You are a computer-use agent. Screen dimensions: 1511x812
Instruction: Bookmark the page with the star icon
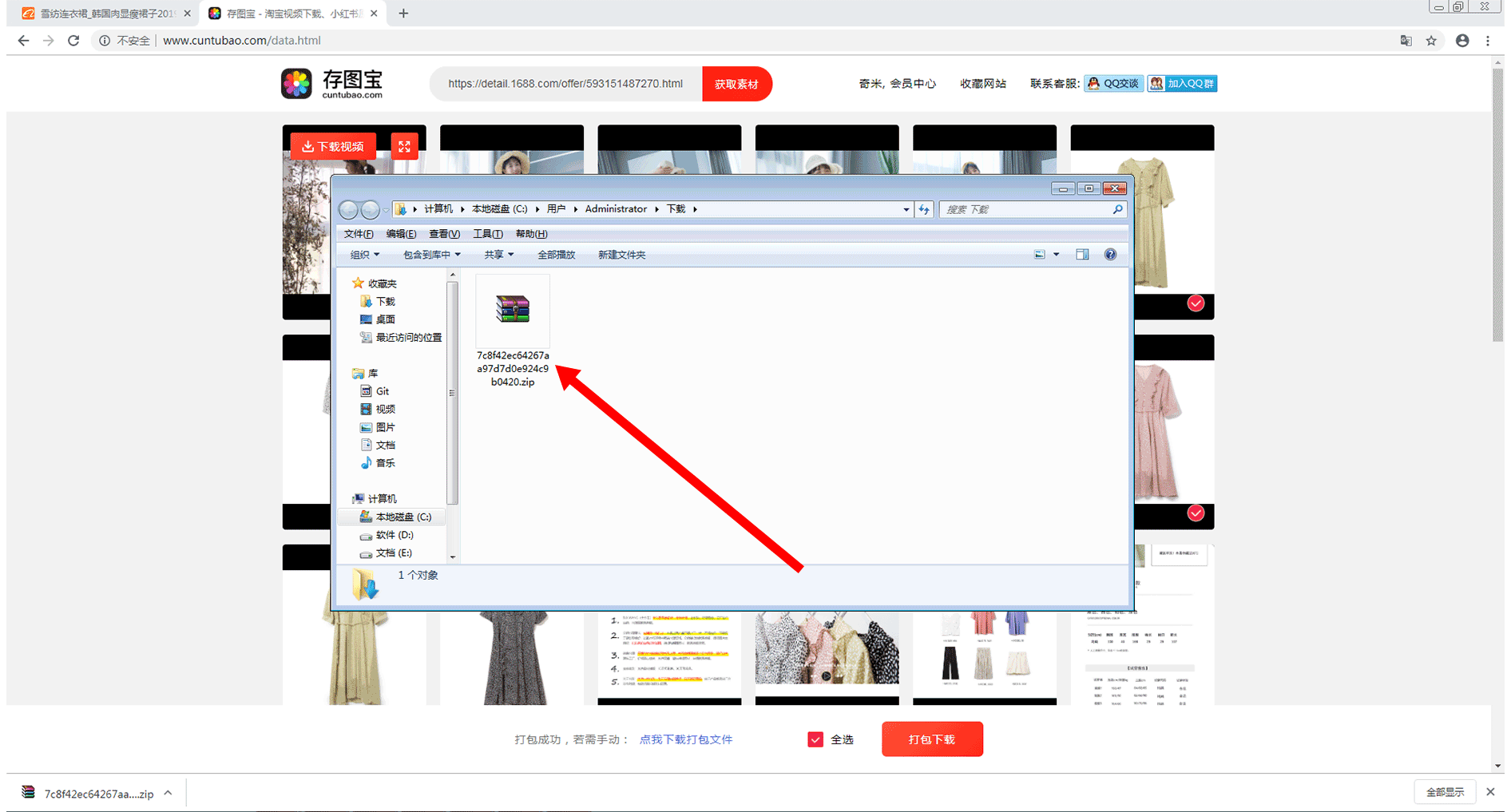tap(1431, 41)
